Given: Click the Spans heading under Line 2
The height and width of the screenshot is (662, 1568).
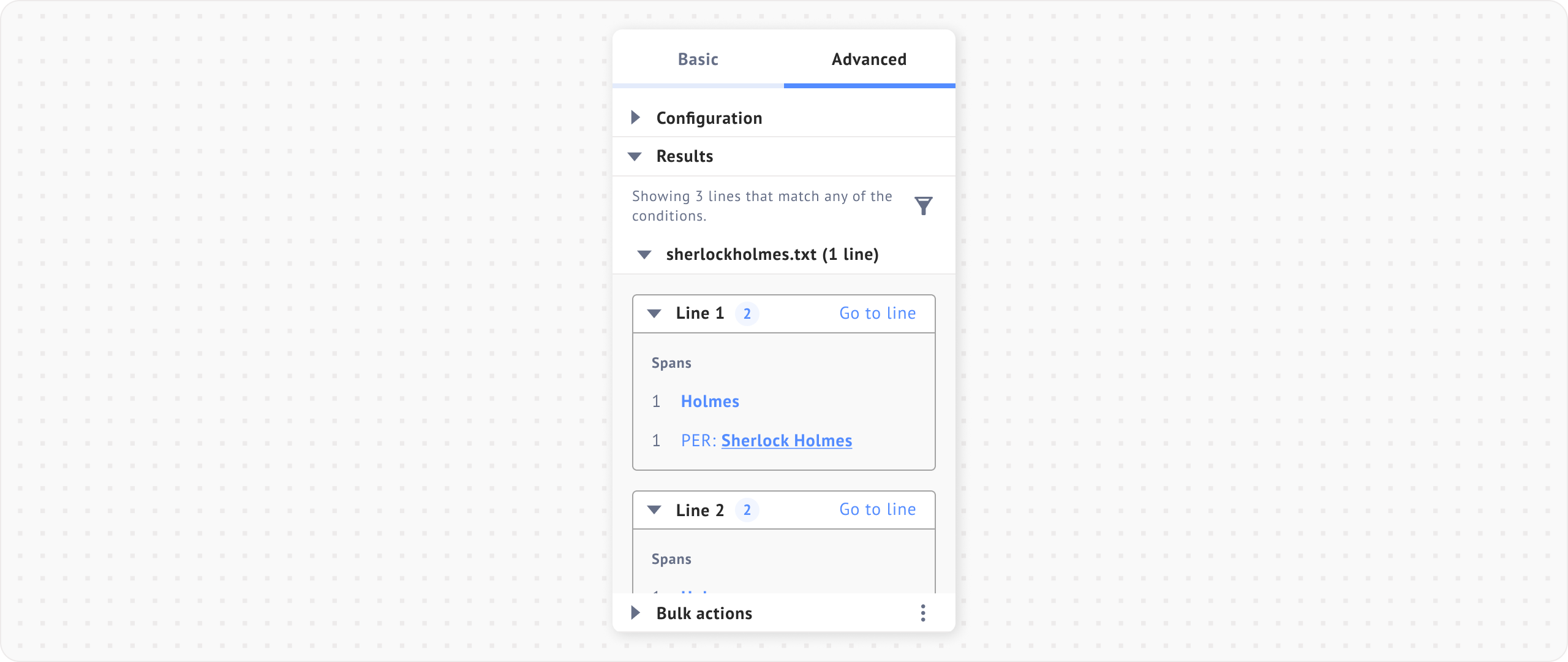Looking at the screenshot, I should pyautogui.click(x=671, y=559).
